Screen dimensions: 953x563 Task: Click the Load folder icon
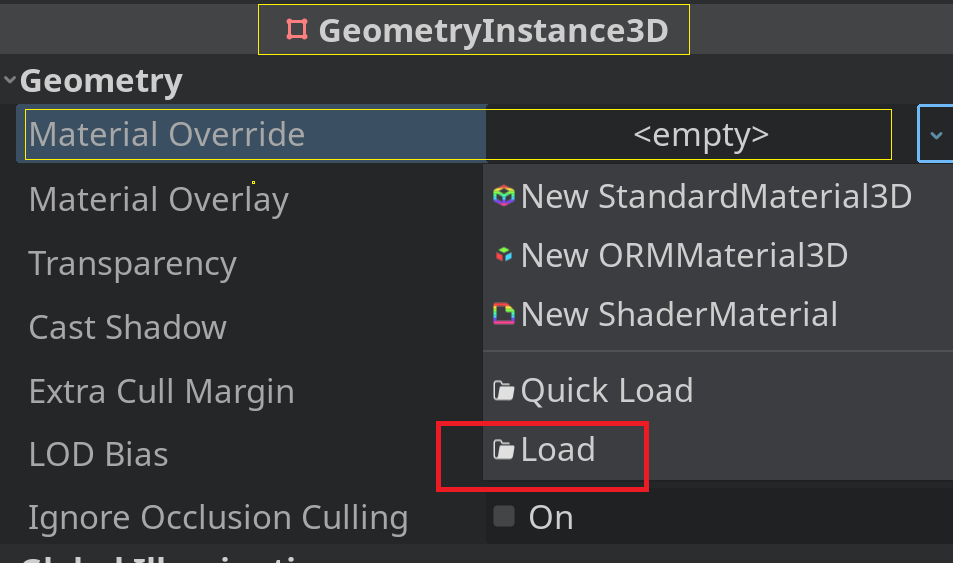pos(504,450)
